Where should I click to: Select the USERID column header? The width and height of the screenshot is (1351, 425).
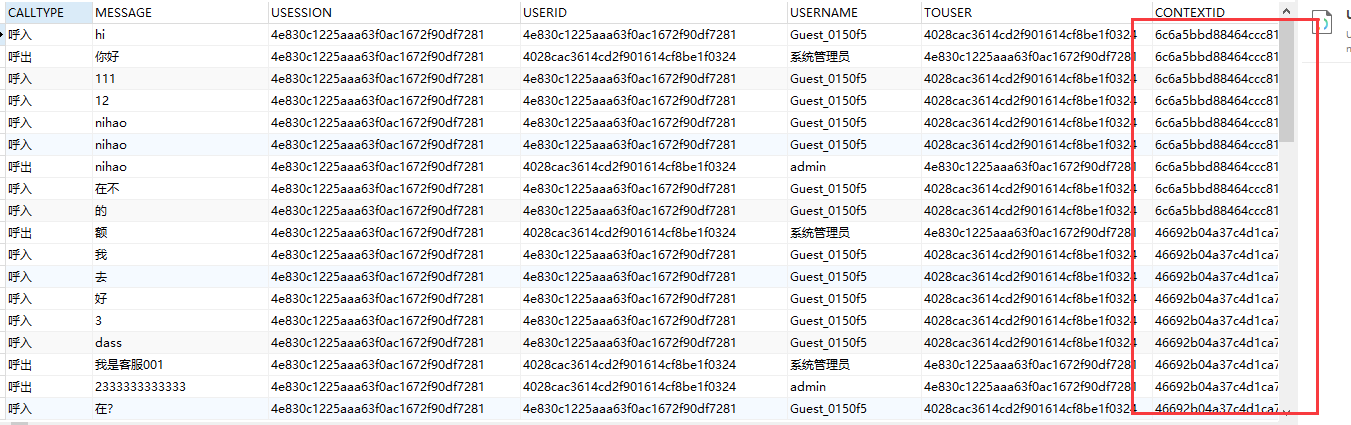[x=652, y=12]
